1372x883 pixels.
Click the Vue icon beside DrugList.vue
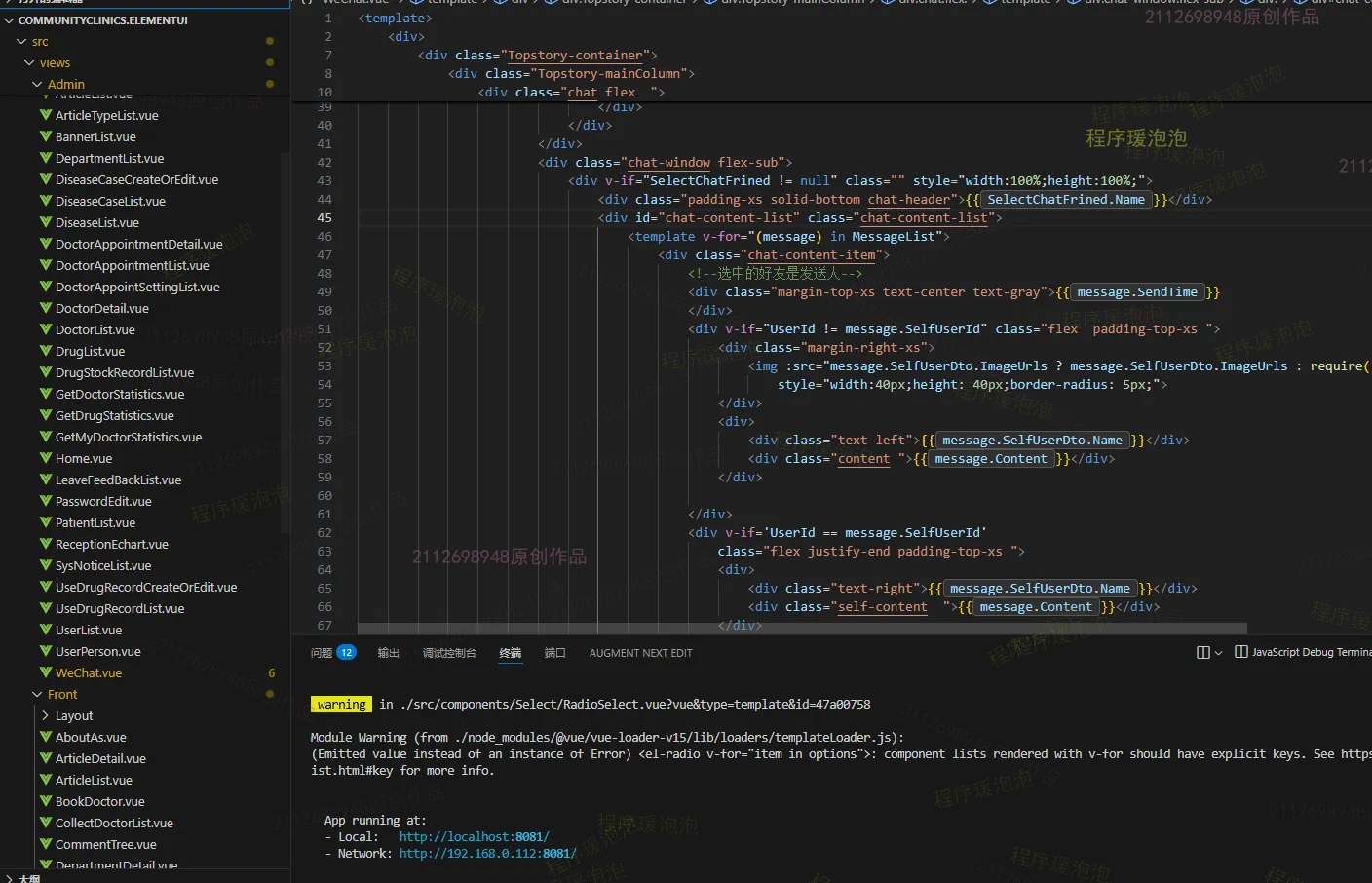(x=46, y=351)
